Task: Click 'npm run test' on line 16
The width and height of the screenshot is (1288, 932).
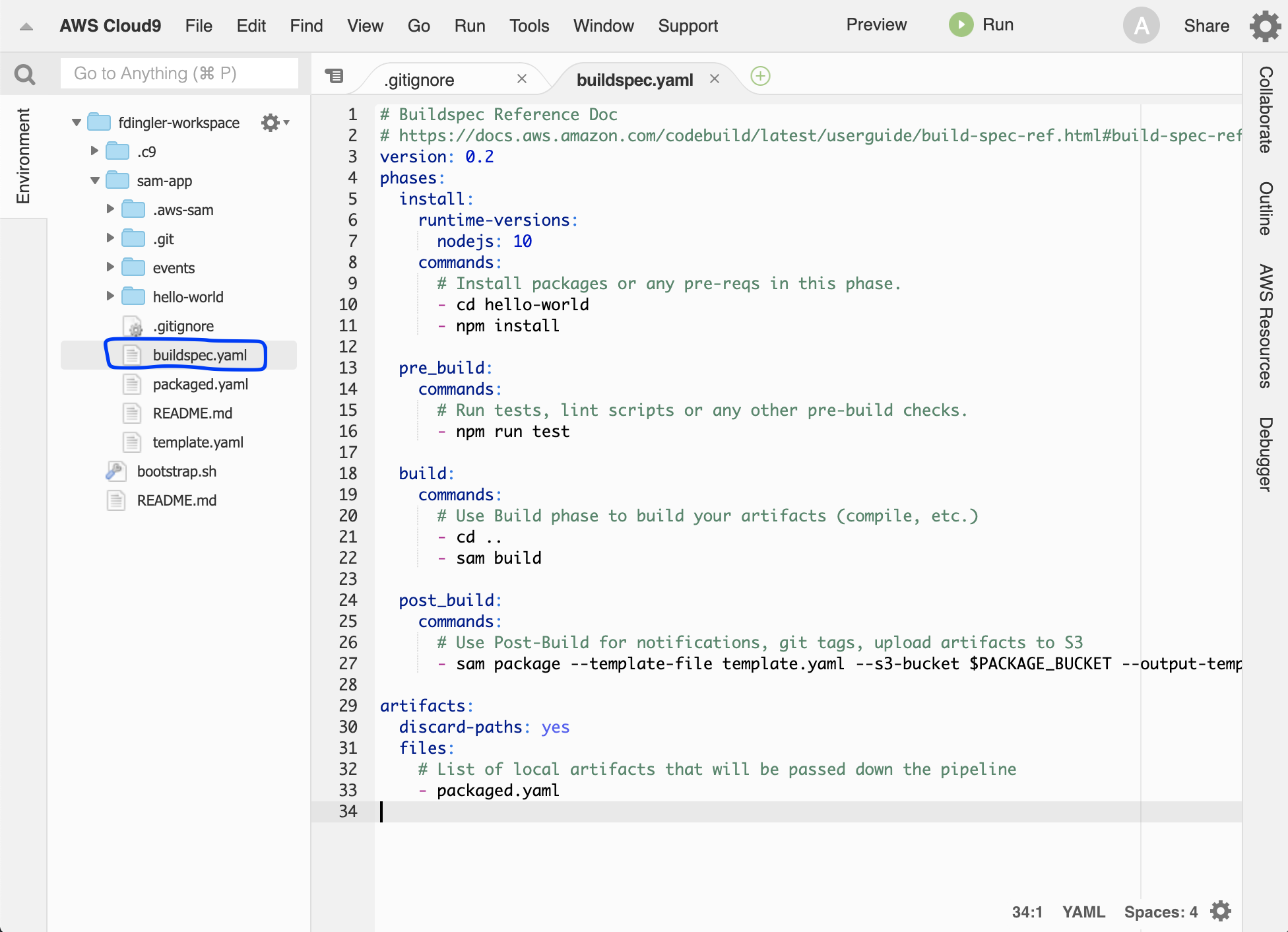Action: click(x=513, y=431)
